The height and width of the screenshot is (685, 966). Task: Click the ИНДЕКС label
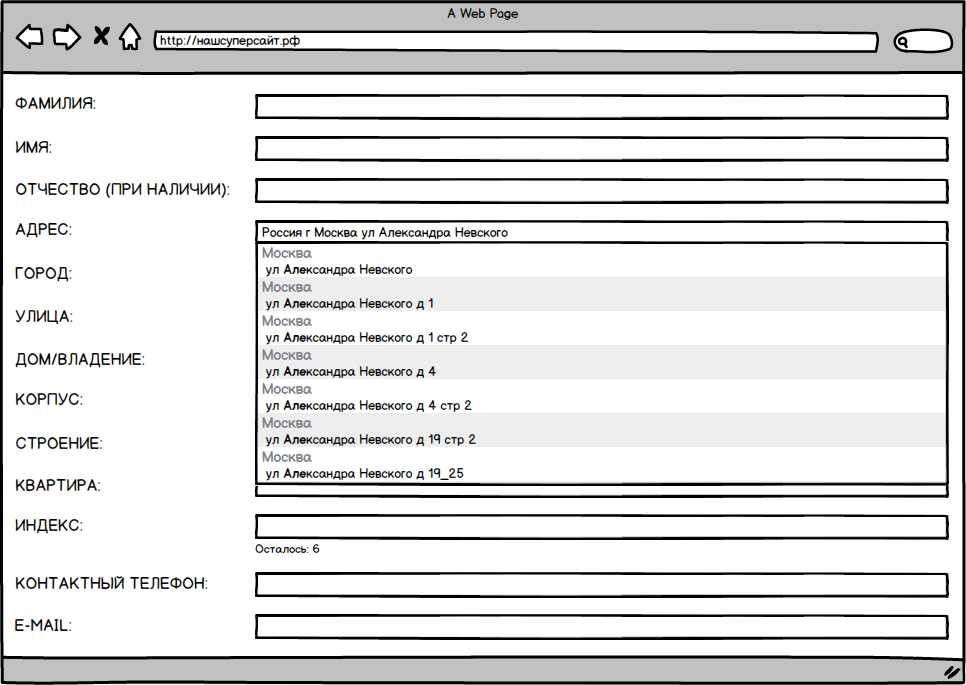point(49,525)
